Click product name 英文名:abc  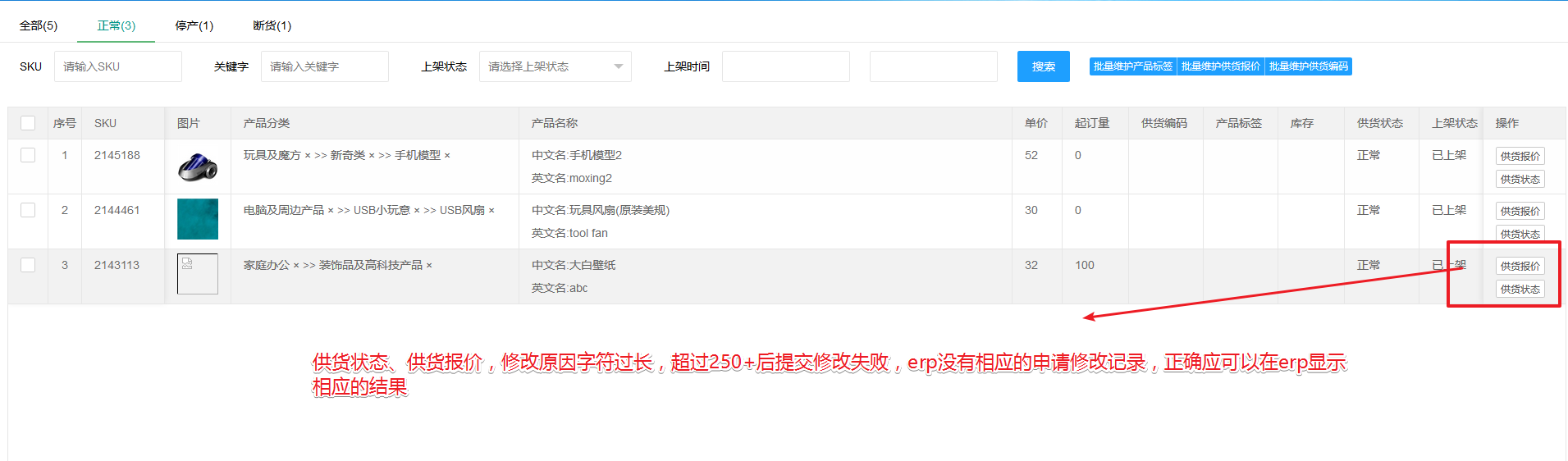click(x=560, y=288)
